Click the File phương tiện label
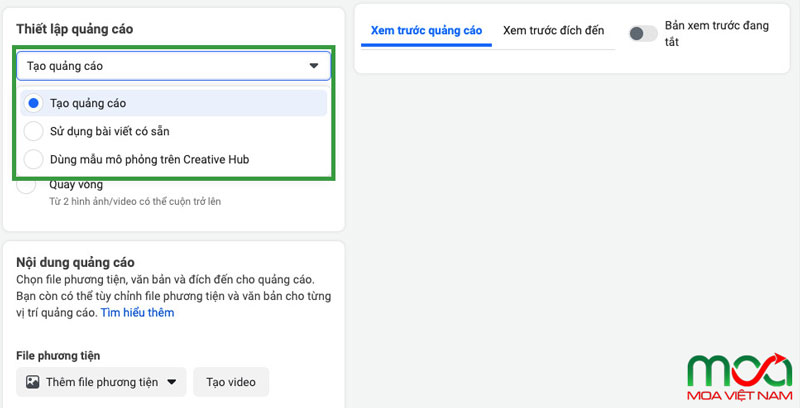The width and height of the screenshot is (800, 408). 58,356
